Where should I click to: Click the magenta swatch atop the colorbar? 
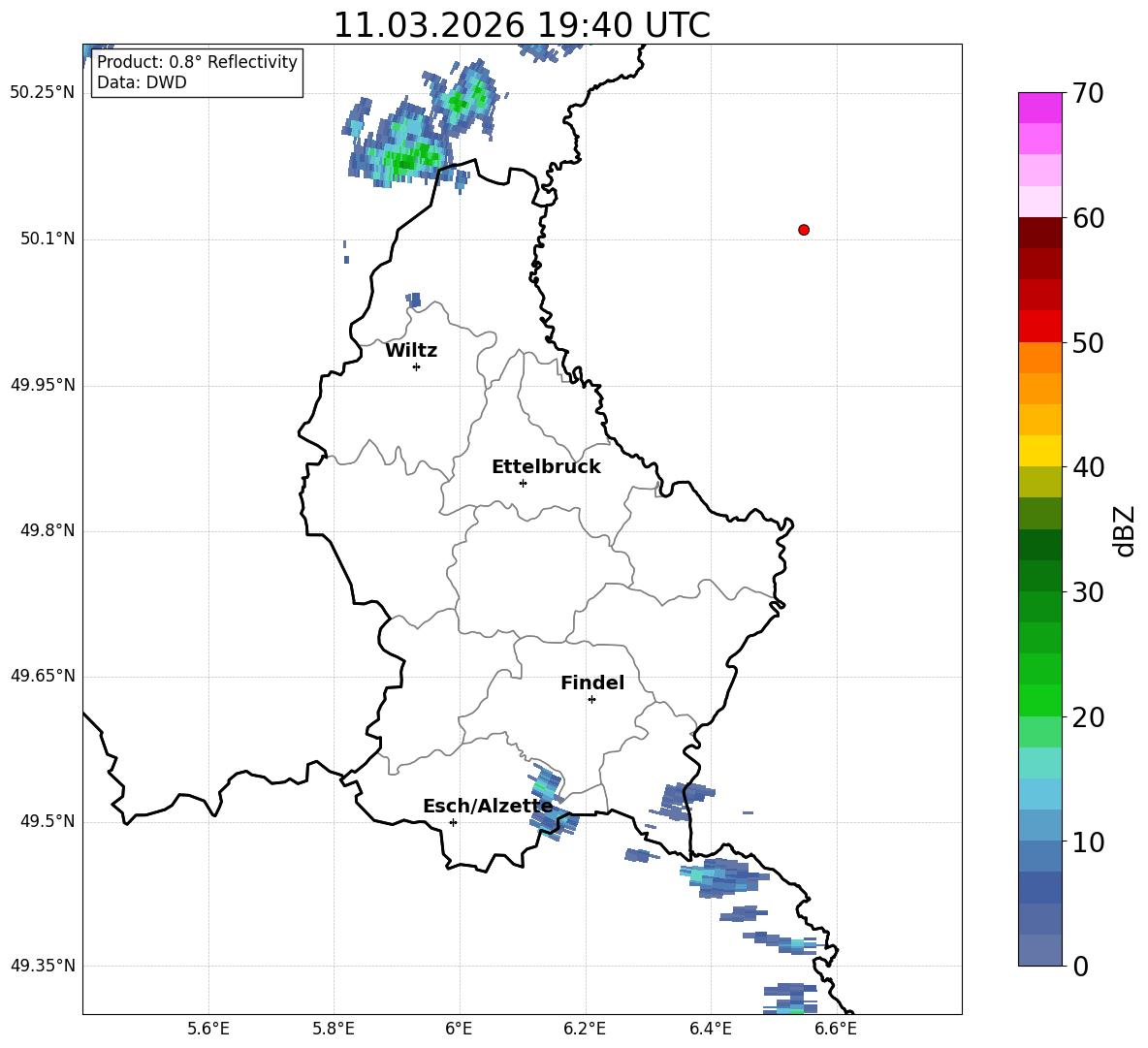(1039, 108)
